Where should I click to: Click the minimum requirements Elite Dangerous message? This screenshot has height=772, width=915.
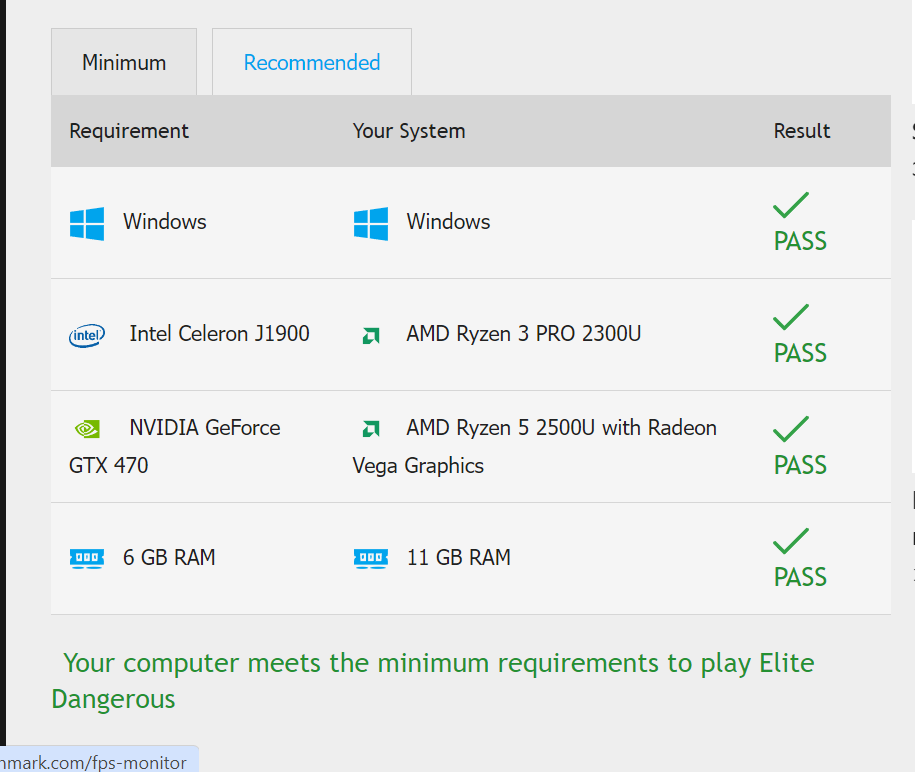pyautogui.click(x=433, y=681)
